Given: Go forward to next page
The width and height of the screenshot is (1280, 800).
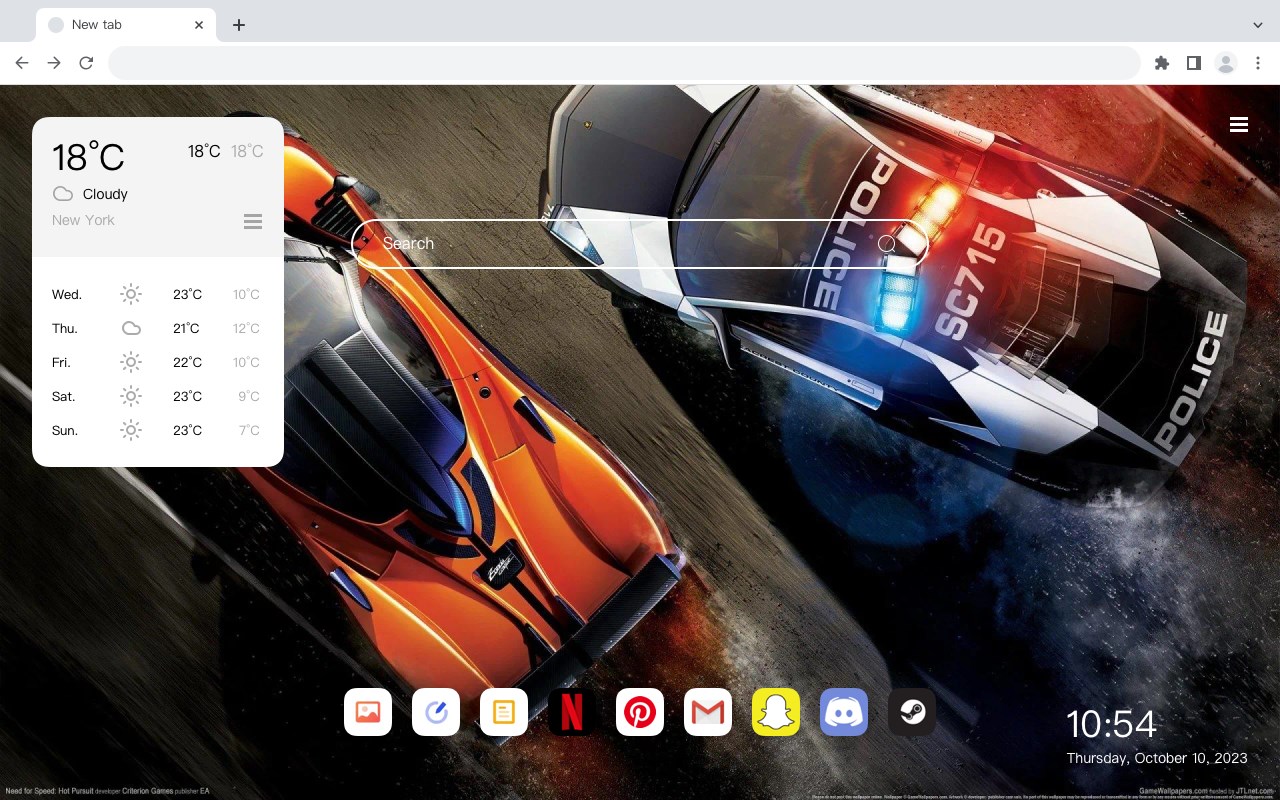Looking at the screenshot, I should [54, 63].
